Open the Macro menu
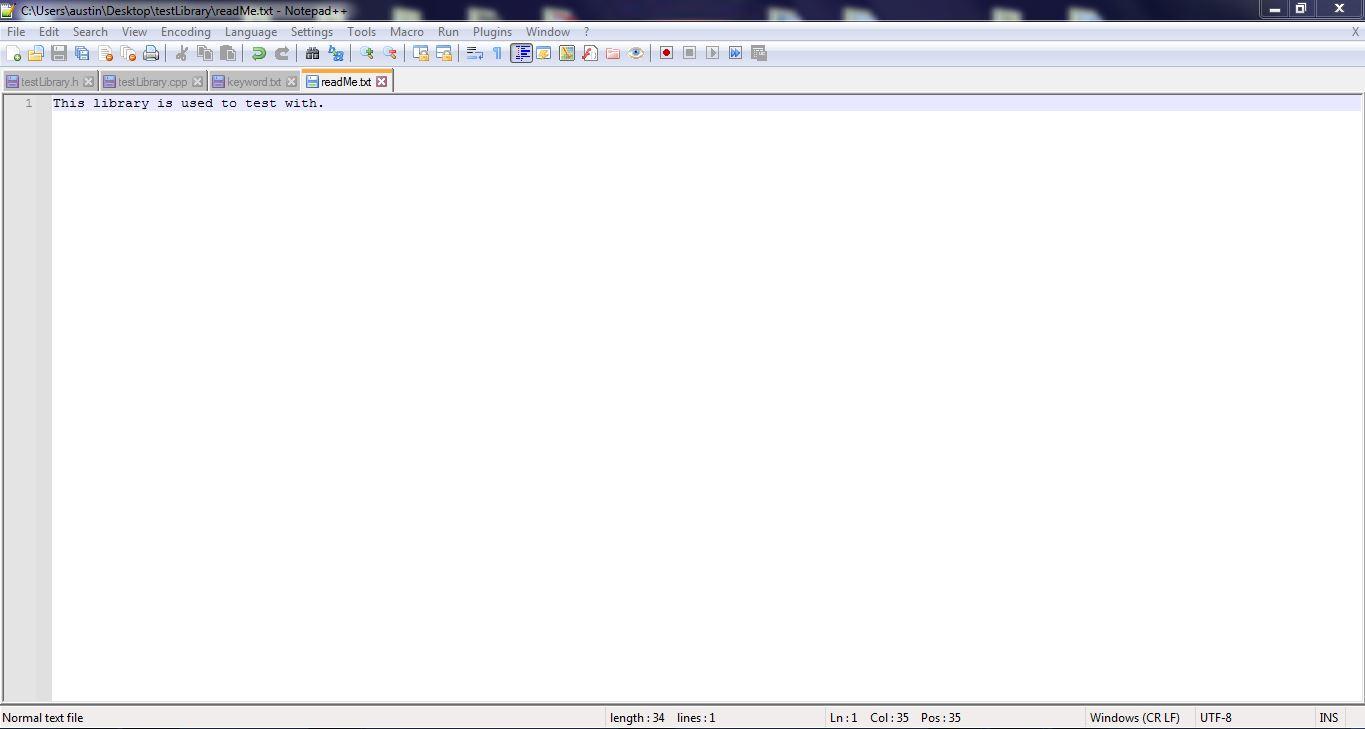This screenshot has height=729, width=1365. [x=406, y=31]
